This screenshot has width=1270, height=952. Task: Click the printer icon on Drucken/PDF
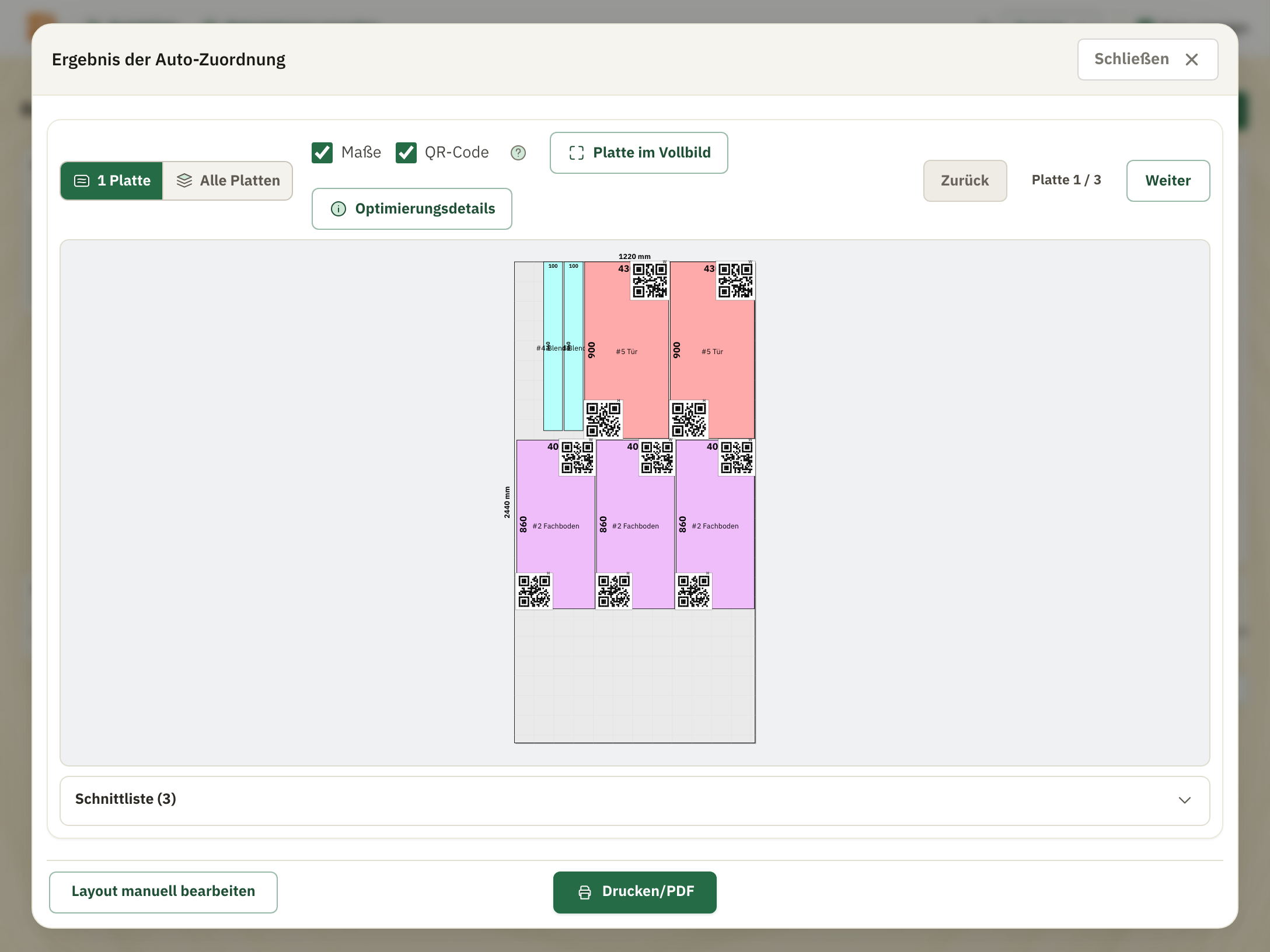click(x=585, y=892)
